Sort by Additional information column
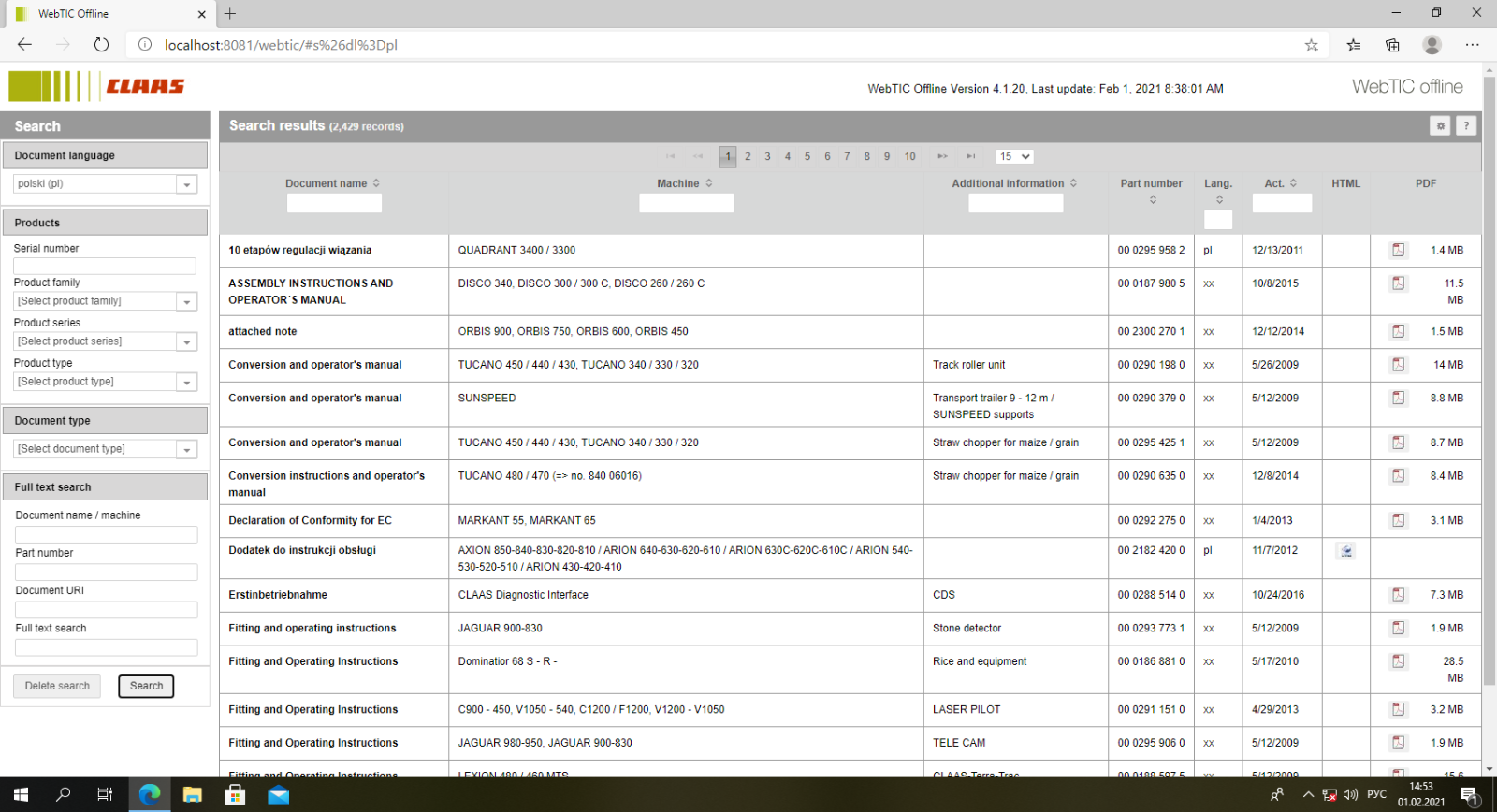The image size is (1497, 812). (1073, 183)
